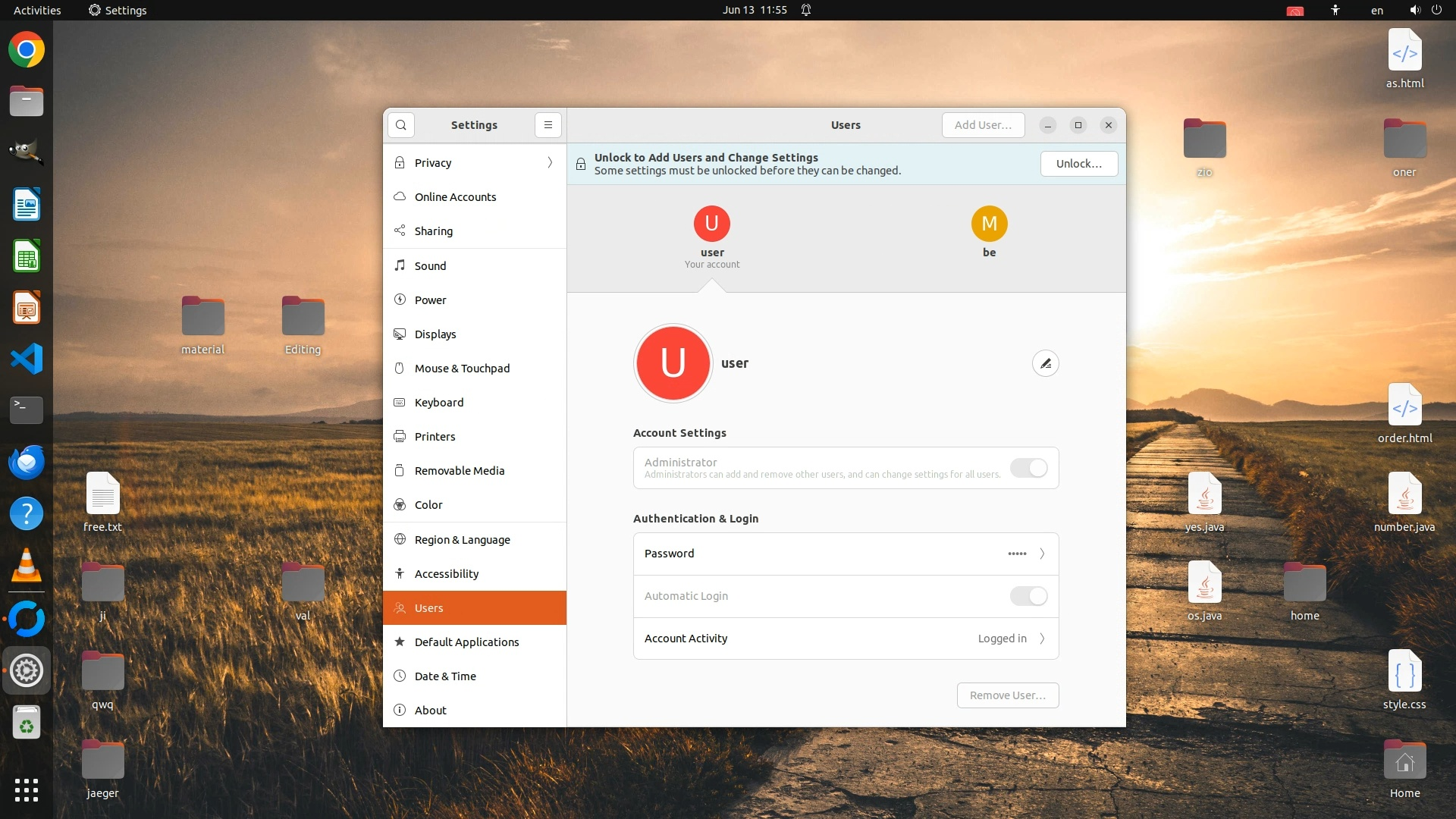
Task: Go to Region & Language panel
Action: pos(462,540)
